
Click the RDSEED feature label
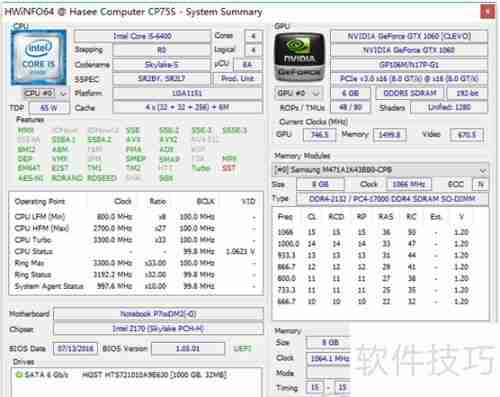point(102,178)
